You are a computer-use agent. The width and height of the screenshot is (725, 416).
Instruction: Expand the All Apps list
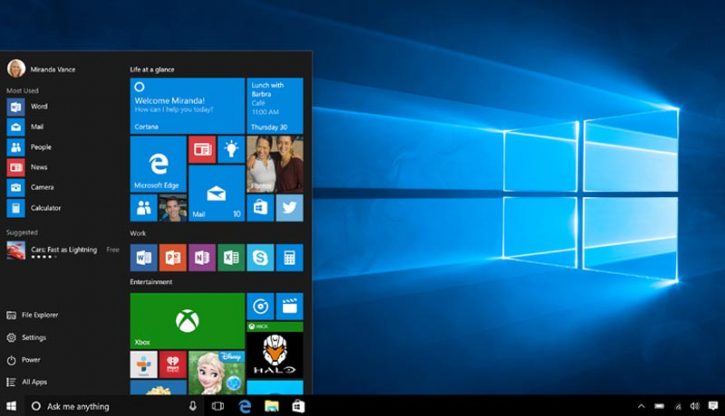[x=33, y=382]
